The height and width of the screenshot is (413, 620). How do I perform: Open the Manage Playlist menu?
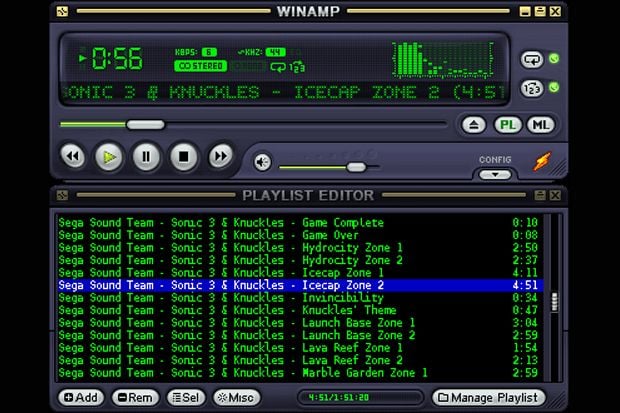click(x=489, y=397)
